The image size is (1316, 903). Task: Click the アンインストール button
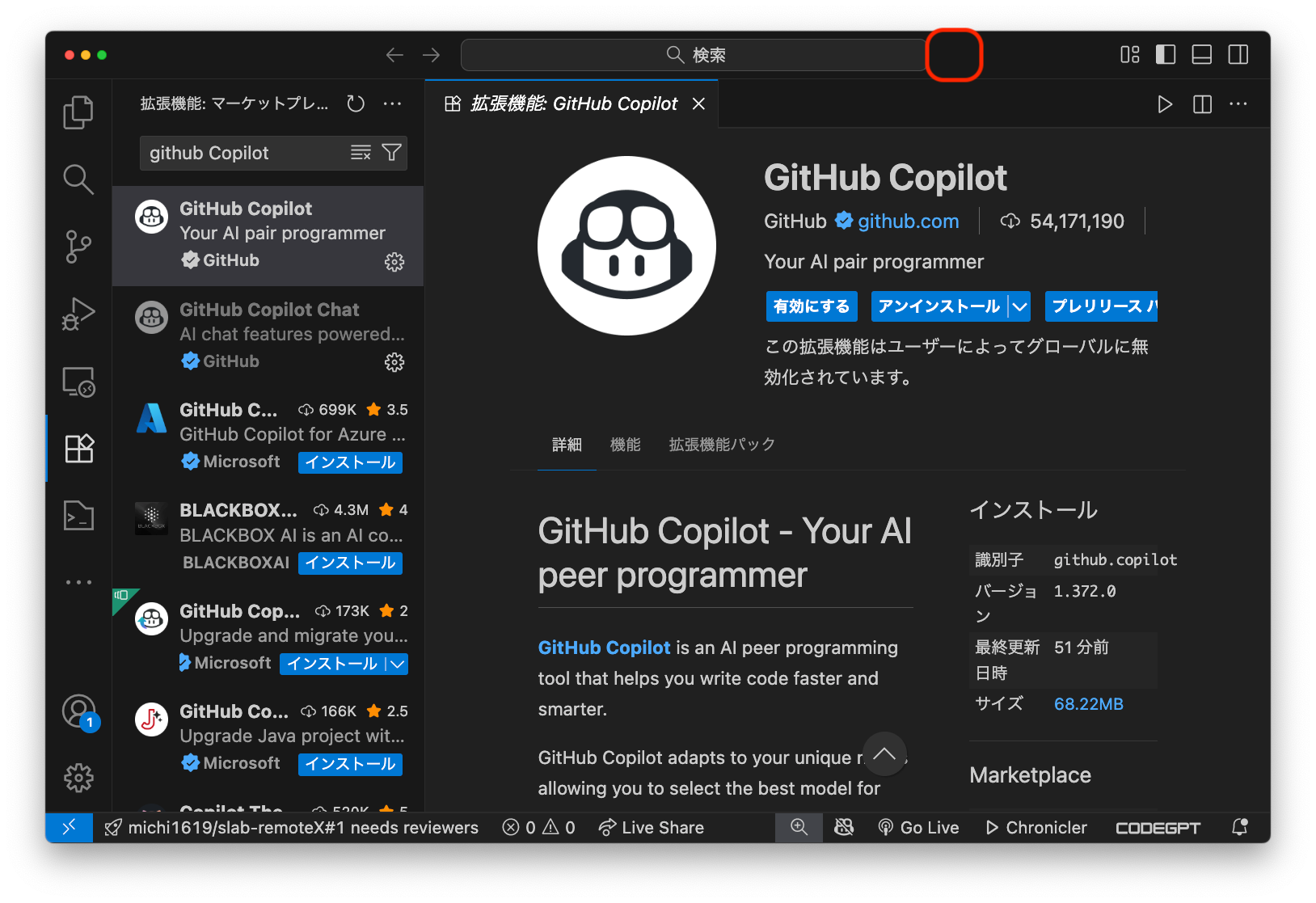939,306
